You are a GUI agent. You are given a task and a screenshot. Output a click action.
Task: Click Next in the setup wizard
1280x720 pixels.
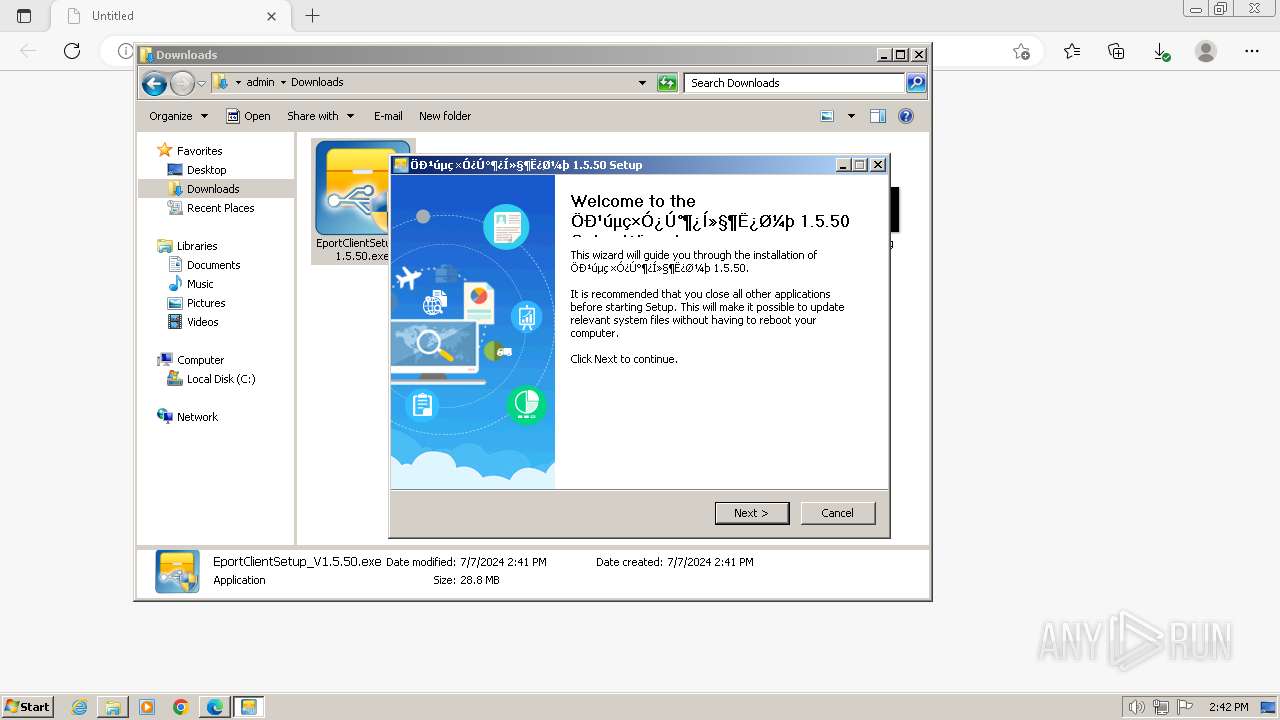752,513
